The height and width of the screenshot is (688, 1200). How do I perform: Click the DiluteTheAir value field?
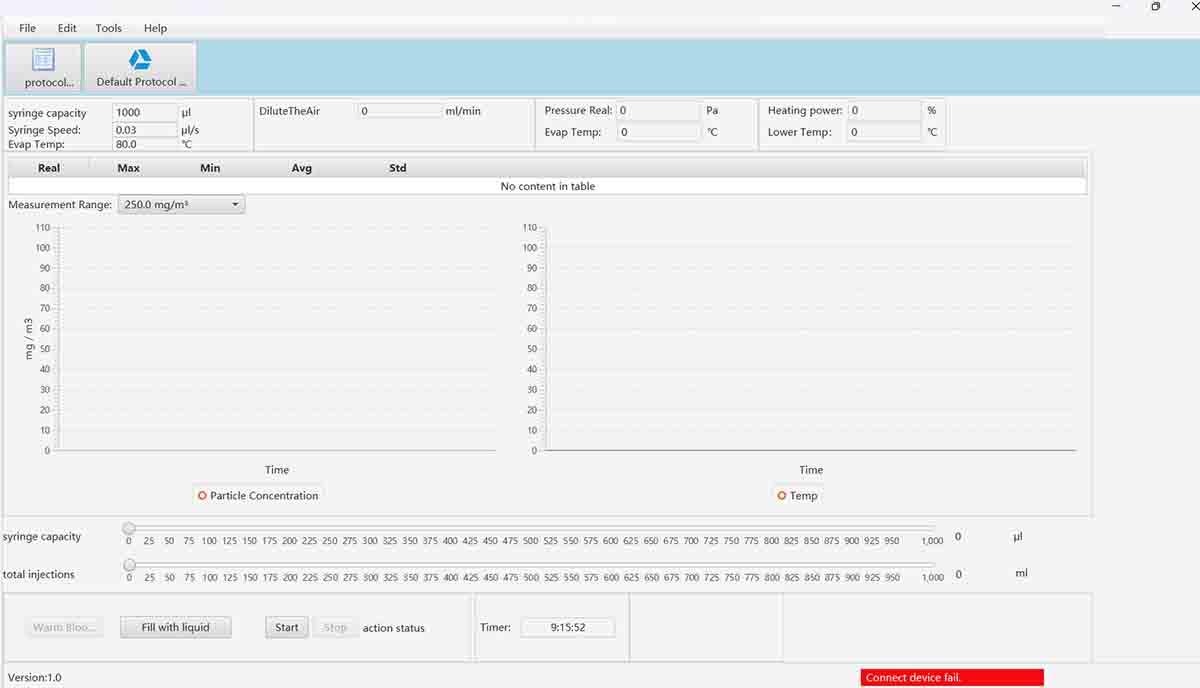click(399, 111)
